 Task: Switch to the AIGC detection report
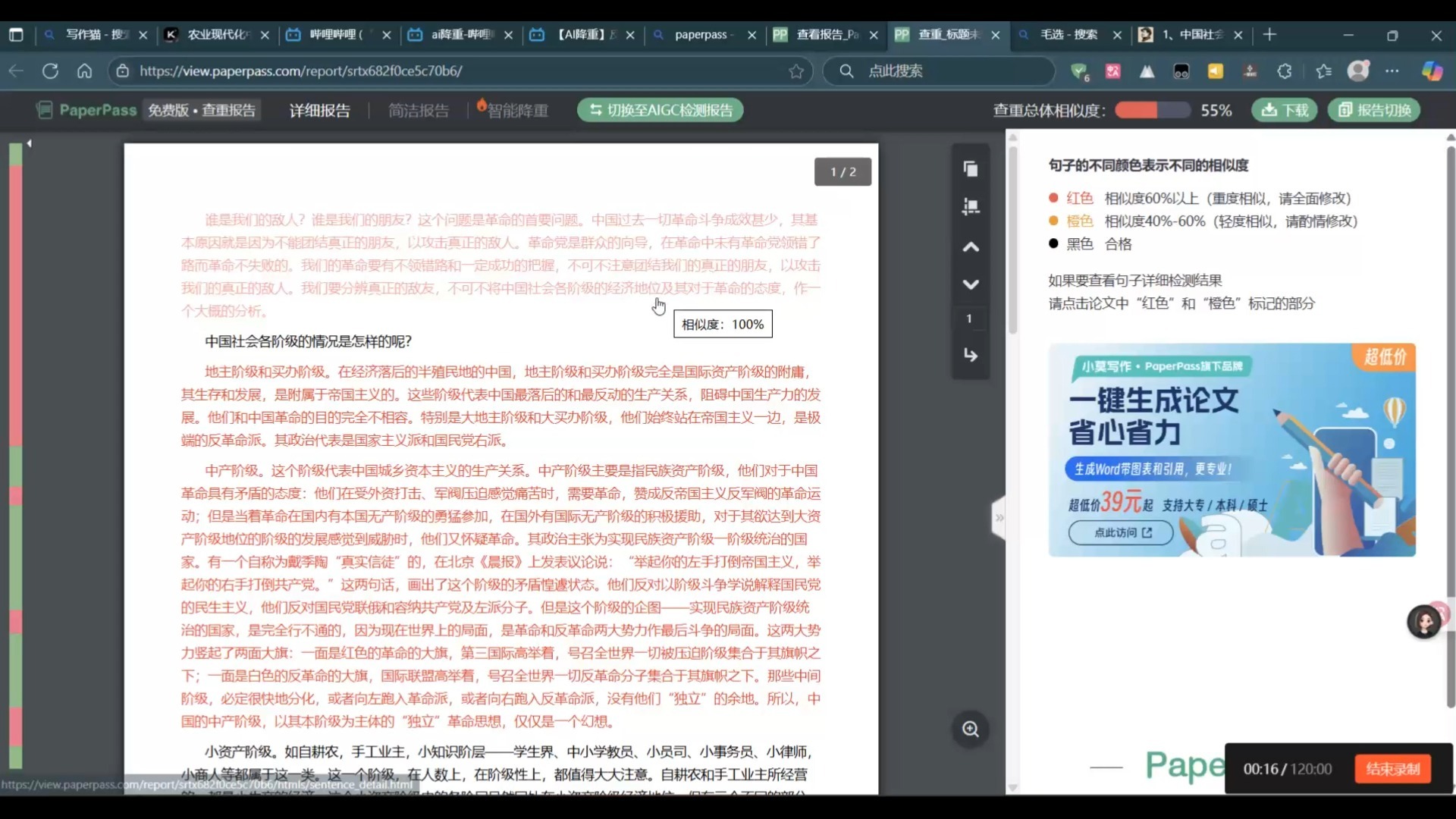pyautogui.click(x=660, y=111)
